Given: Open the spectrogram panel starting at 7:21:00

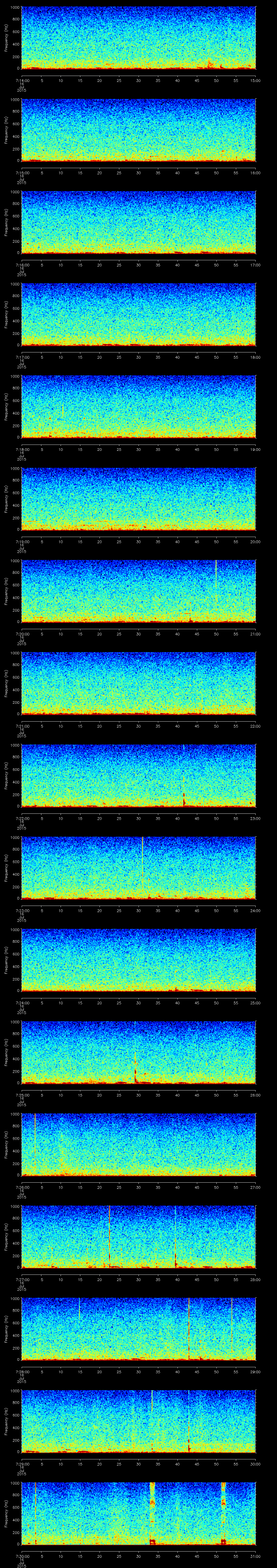Looking at the screenshot, I should (138, 683).
